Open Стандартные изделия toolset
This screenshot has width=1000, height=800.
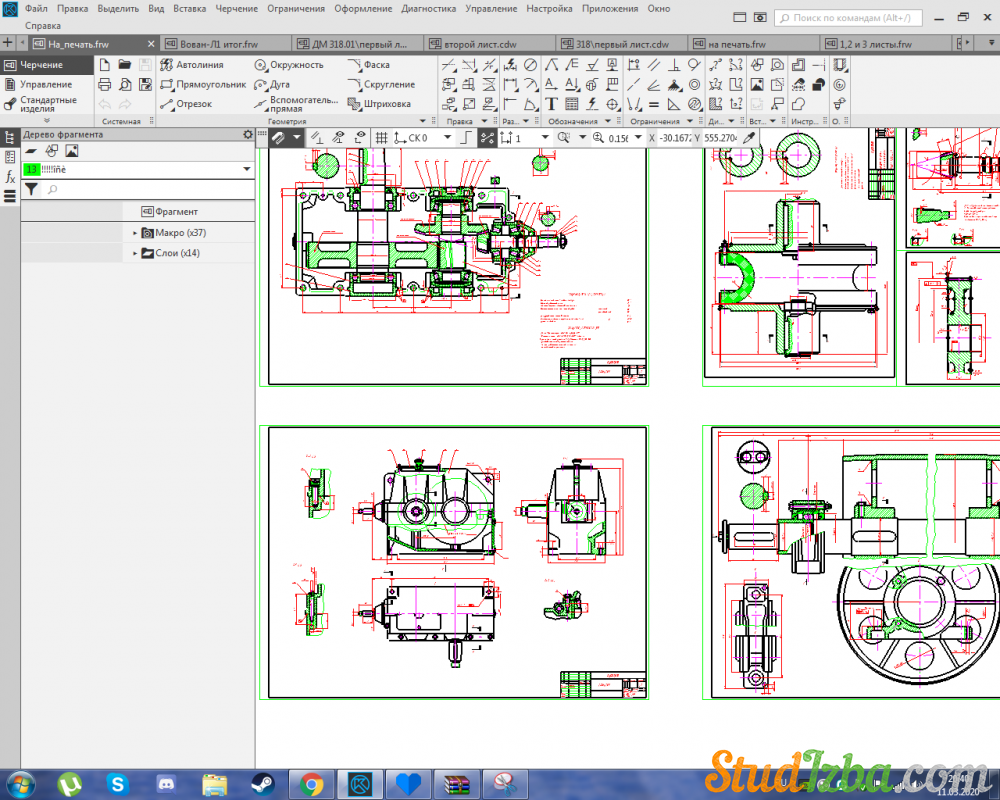[46, 104]
